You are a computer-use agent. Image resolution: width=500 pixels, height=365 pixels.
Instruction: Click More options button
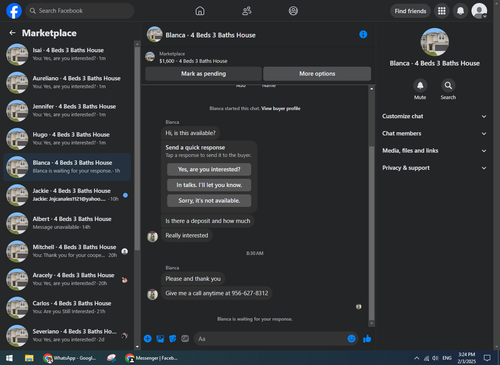pyautogui.click(x=317, y=74)
